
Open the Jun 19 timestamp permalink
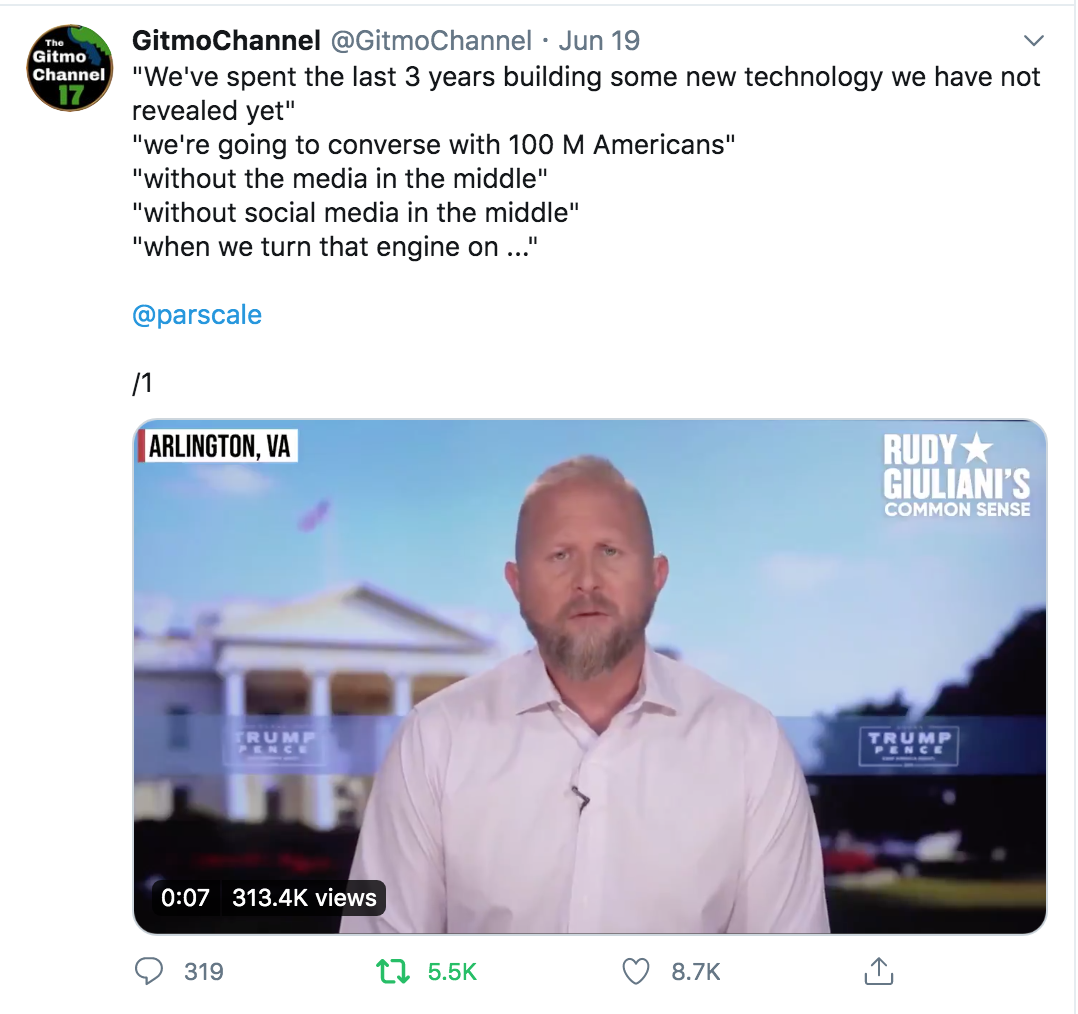point(599,41)
